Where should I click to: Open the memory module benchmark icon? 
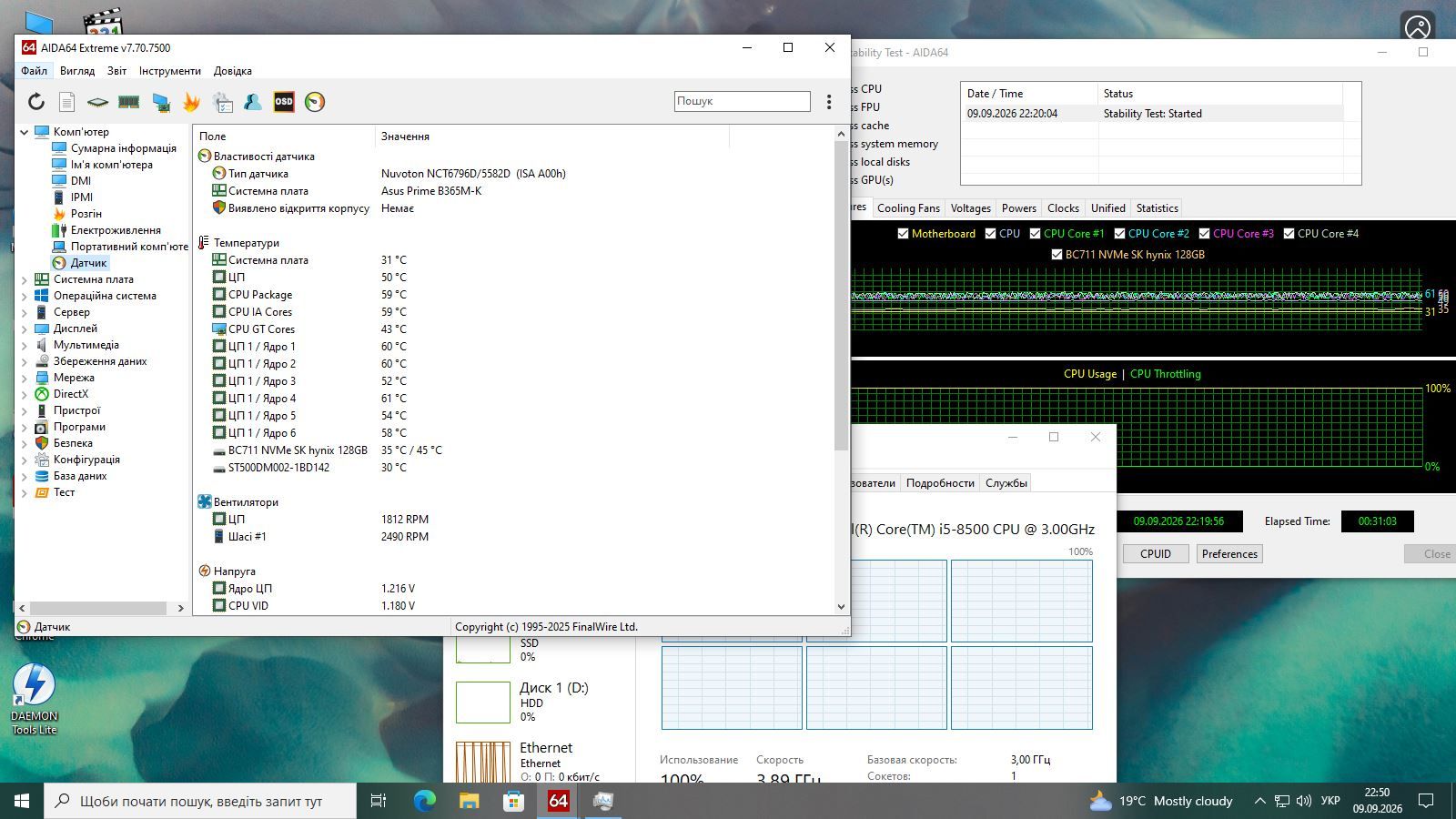coord(128,102)
